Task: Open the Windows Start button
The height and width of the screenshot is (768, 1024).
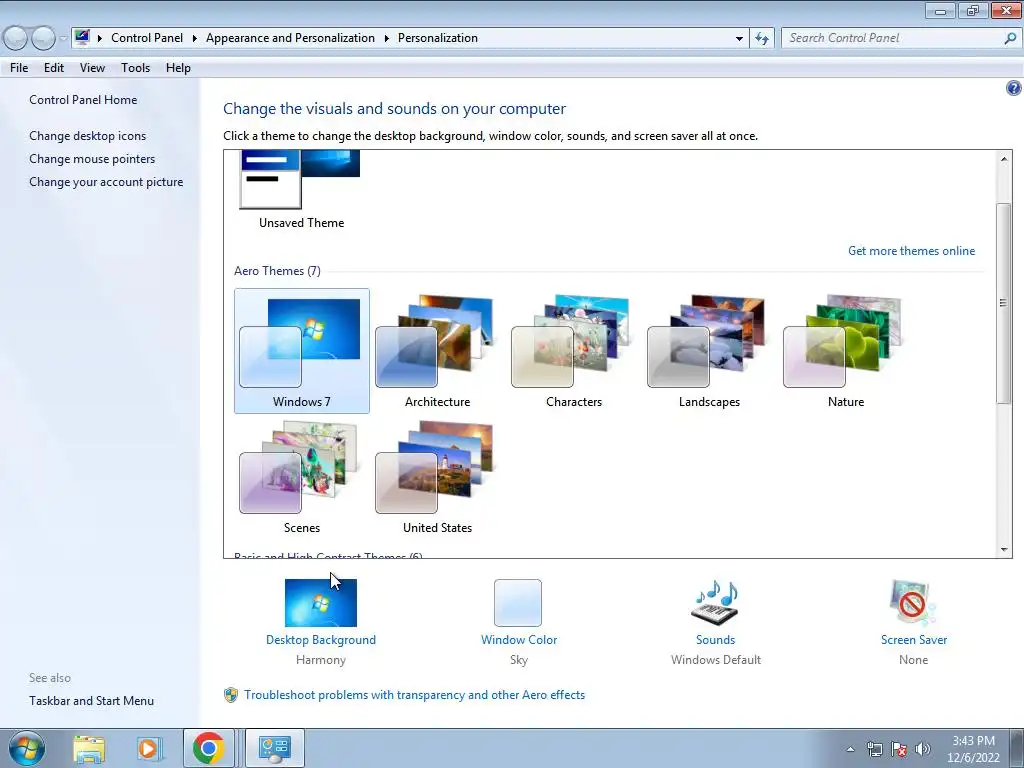Action: (x=27, y=748)
